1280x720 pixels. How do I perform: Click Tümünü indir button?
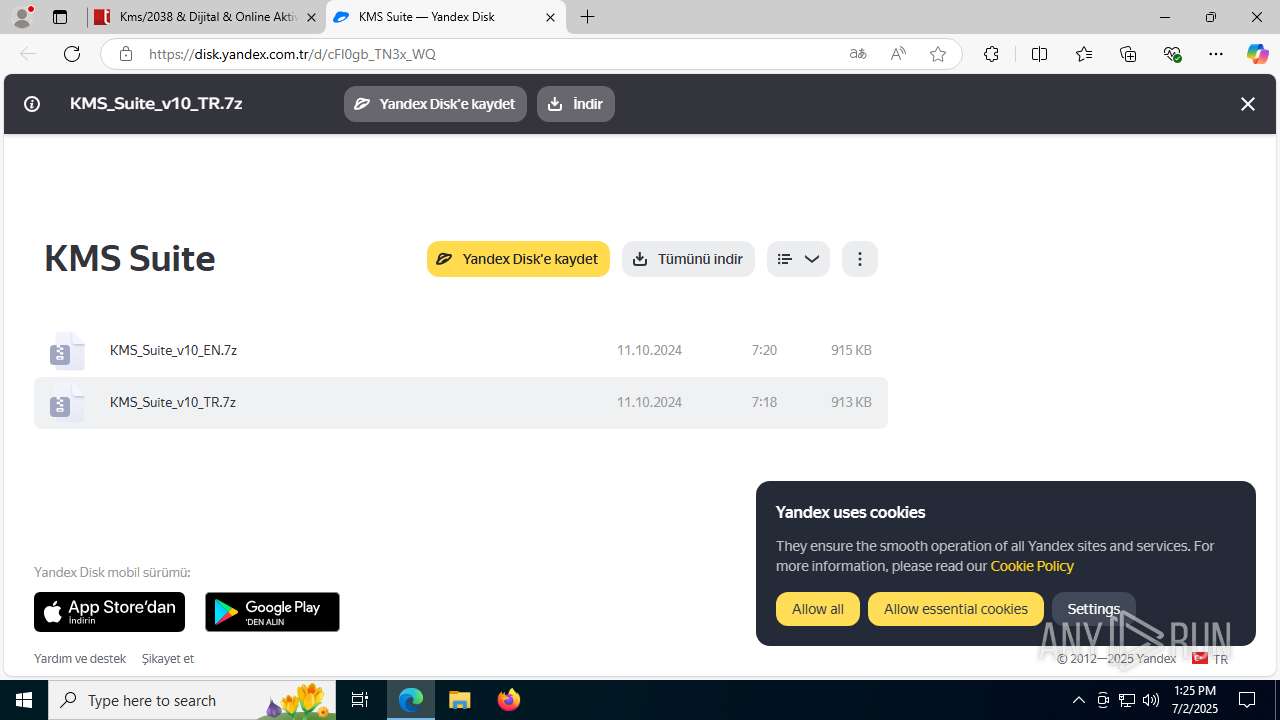coord(688,259)
